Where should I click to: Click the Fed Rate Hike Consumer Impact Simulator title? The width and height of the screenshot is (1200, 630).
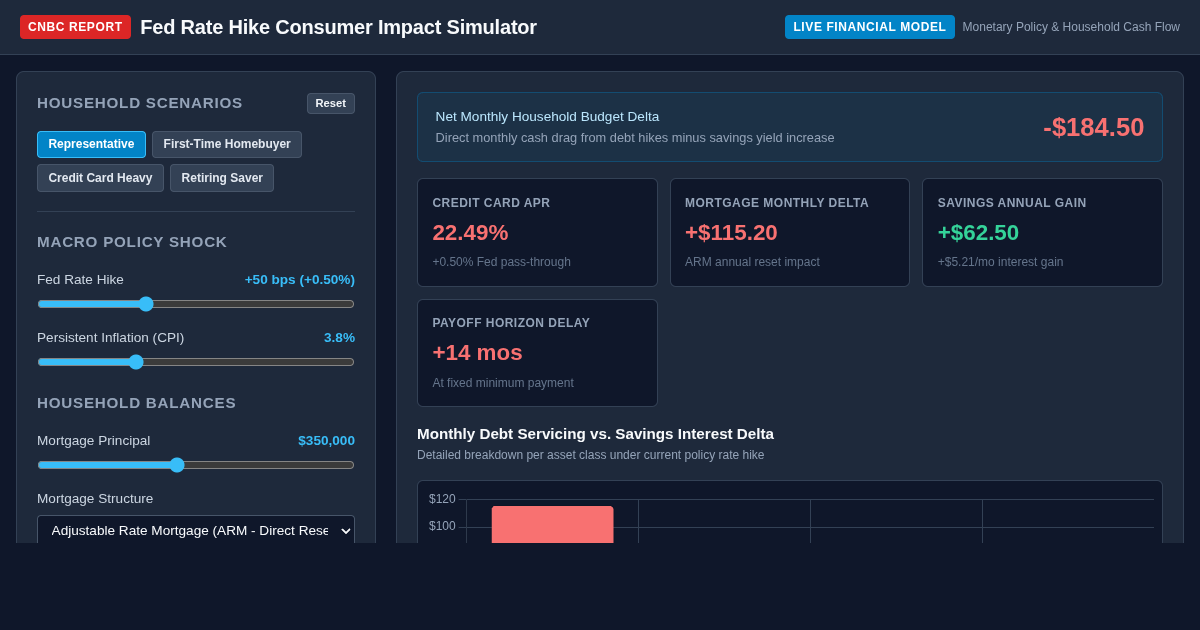pos(338,27)
